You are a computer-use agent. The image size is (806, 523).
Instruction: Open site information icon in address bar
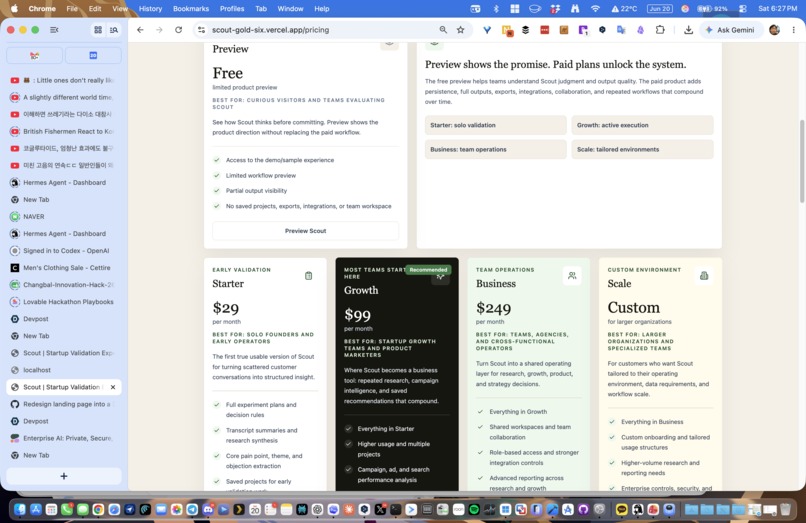point(202,30)
